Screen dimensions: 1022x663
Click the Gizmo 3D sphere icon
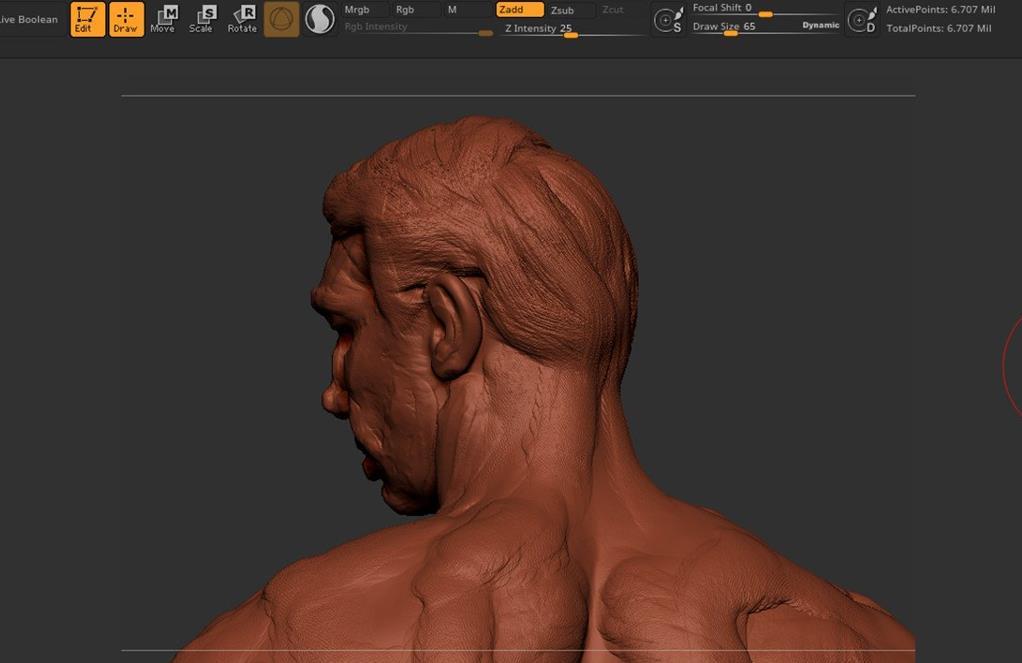pyautogui.click(x=281, y=19)
